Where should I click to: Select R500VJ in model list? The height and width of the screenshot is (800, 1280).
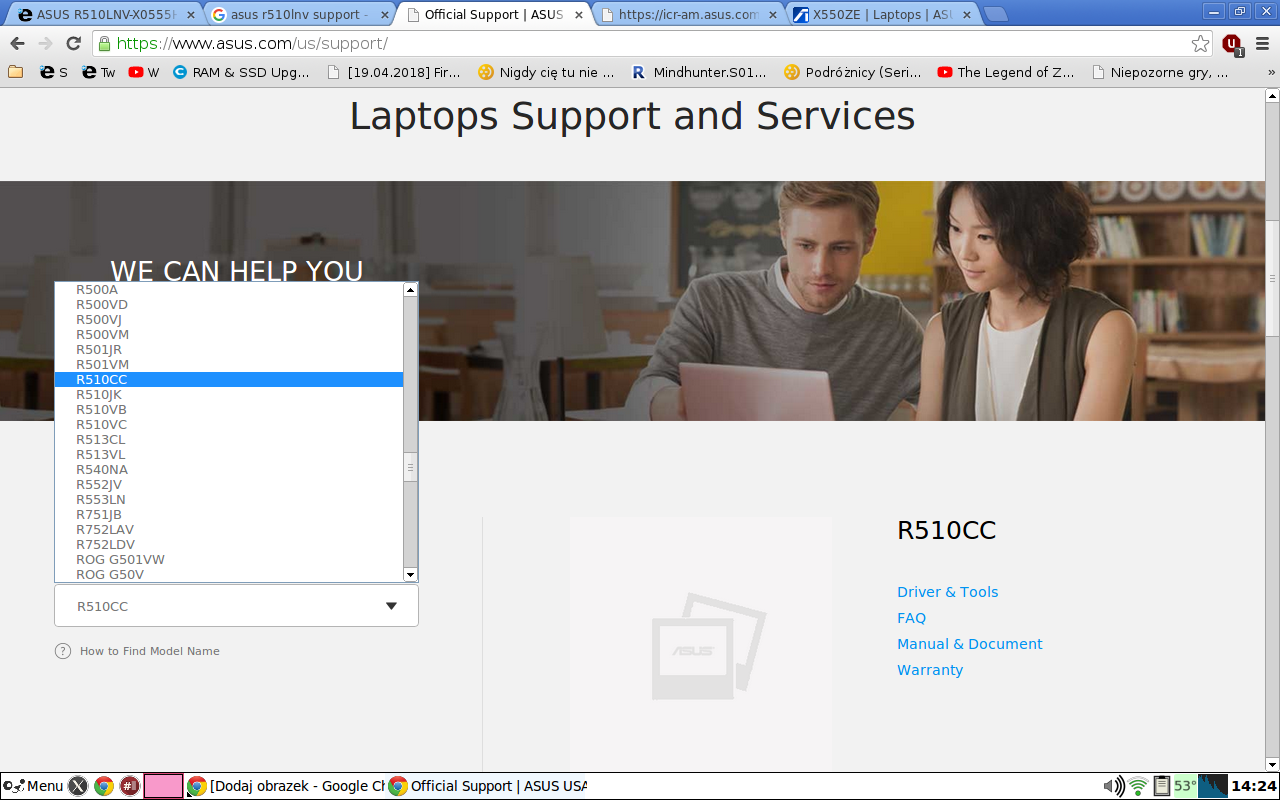point(229,320)
